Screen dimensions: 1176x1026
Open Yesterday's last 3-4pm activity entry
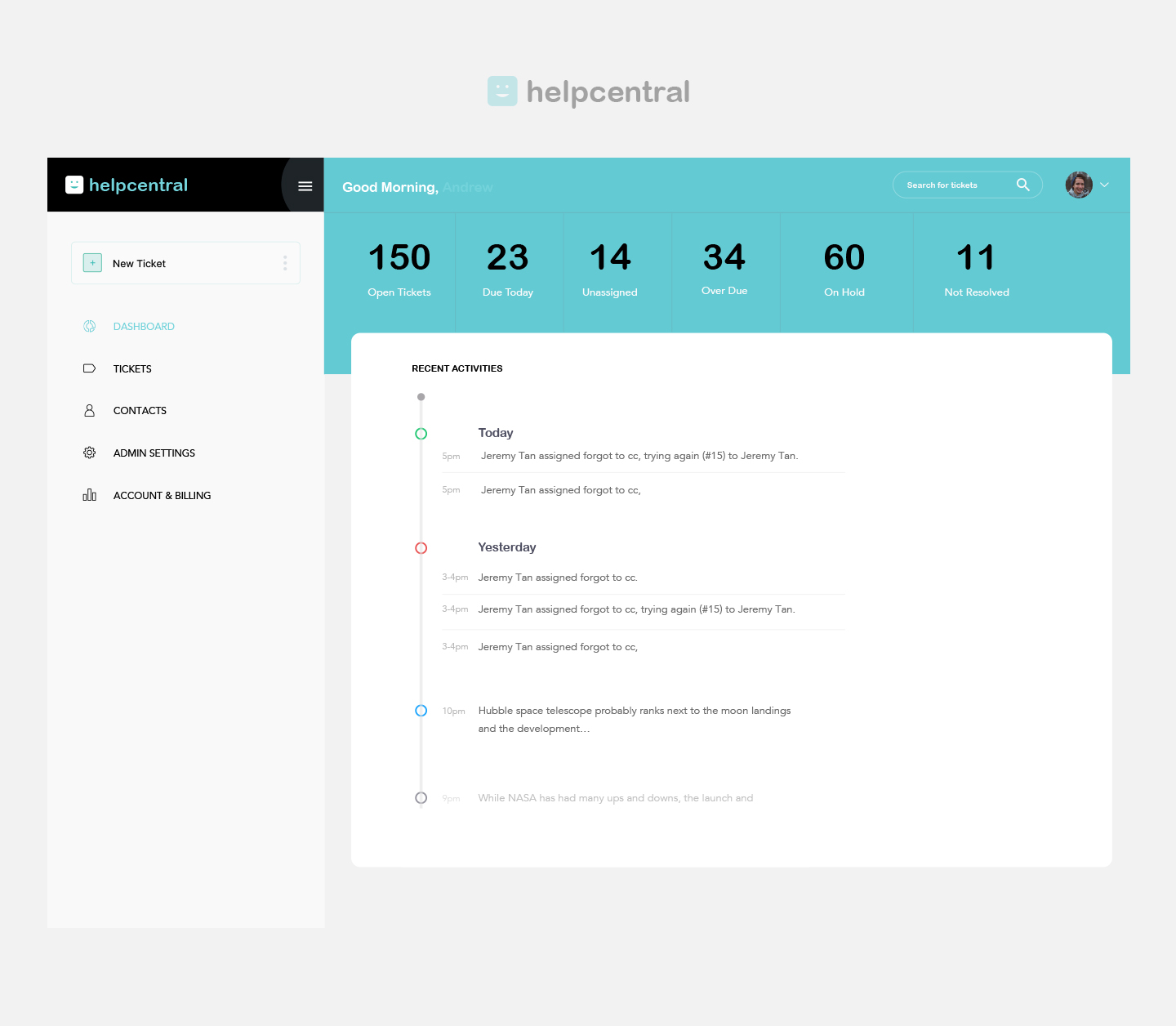point(558,647)
